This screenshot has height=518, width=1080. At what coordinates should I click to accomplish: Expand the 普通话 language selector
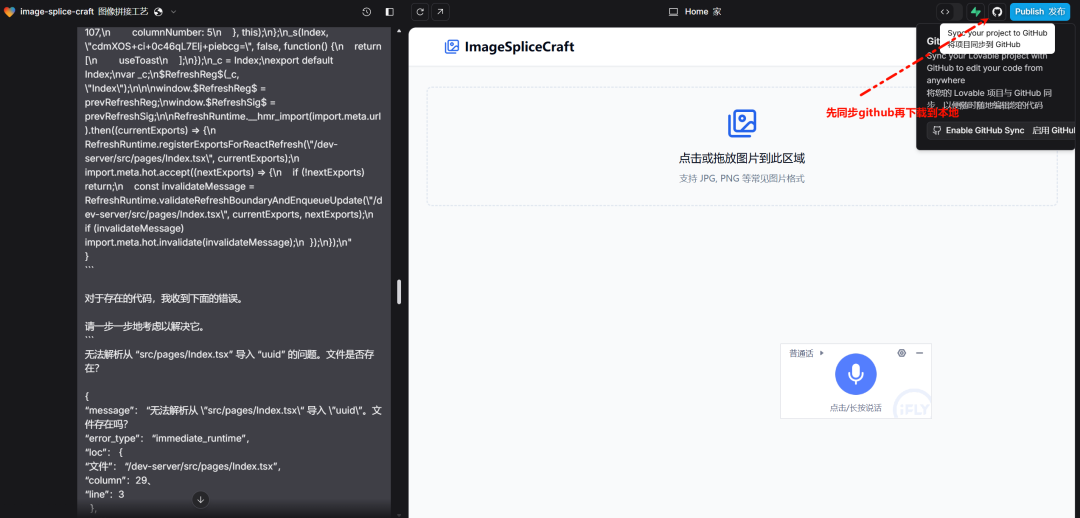tap(806, 353)
